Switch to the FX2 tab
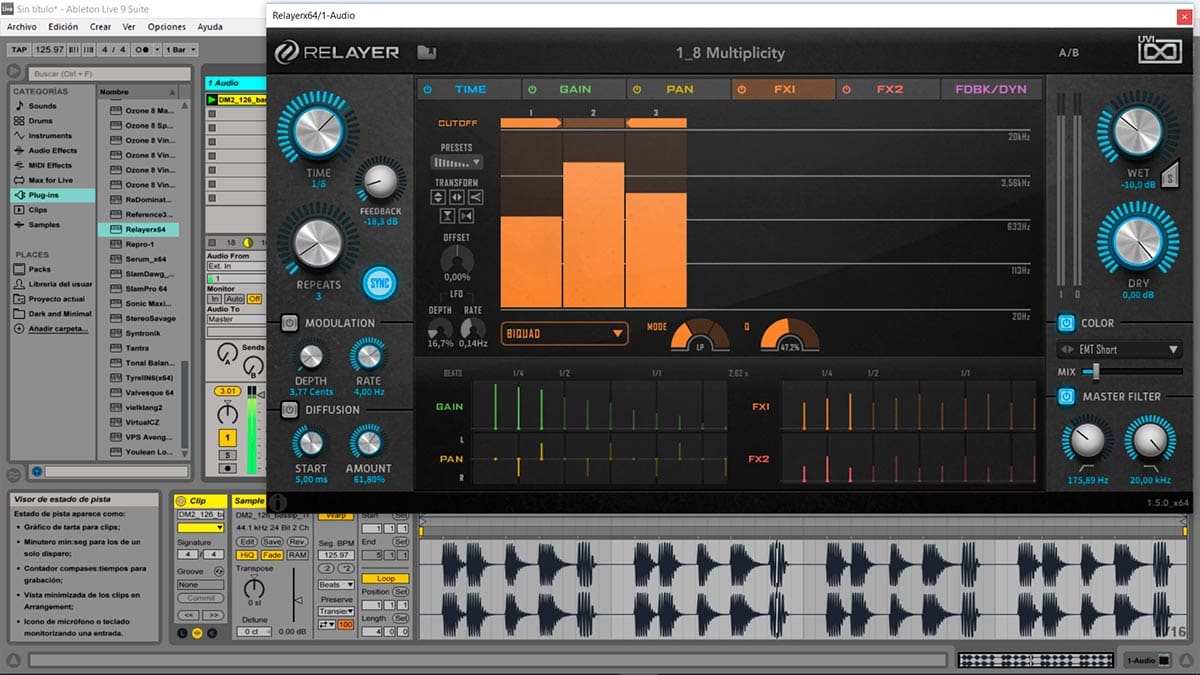The width and height of the screenshot is (1200, 675). [887, 89]
